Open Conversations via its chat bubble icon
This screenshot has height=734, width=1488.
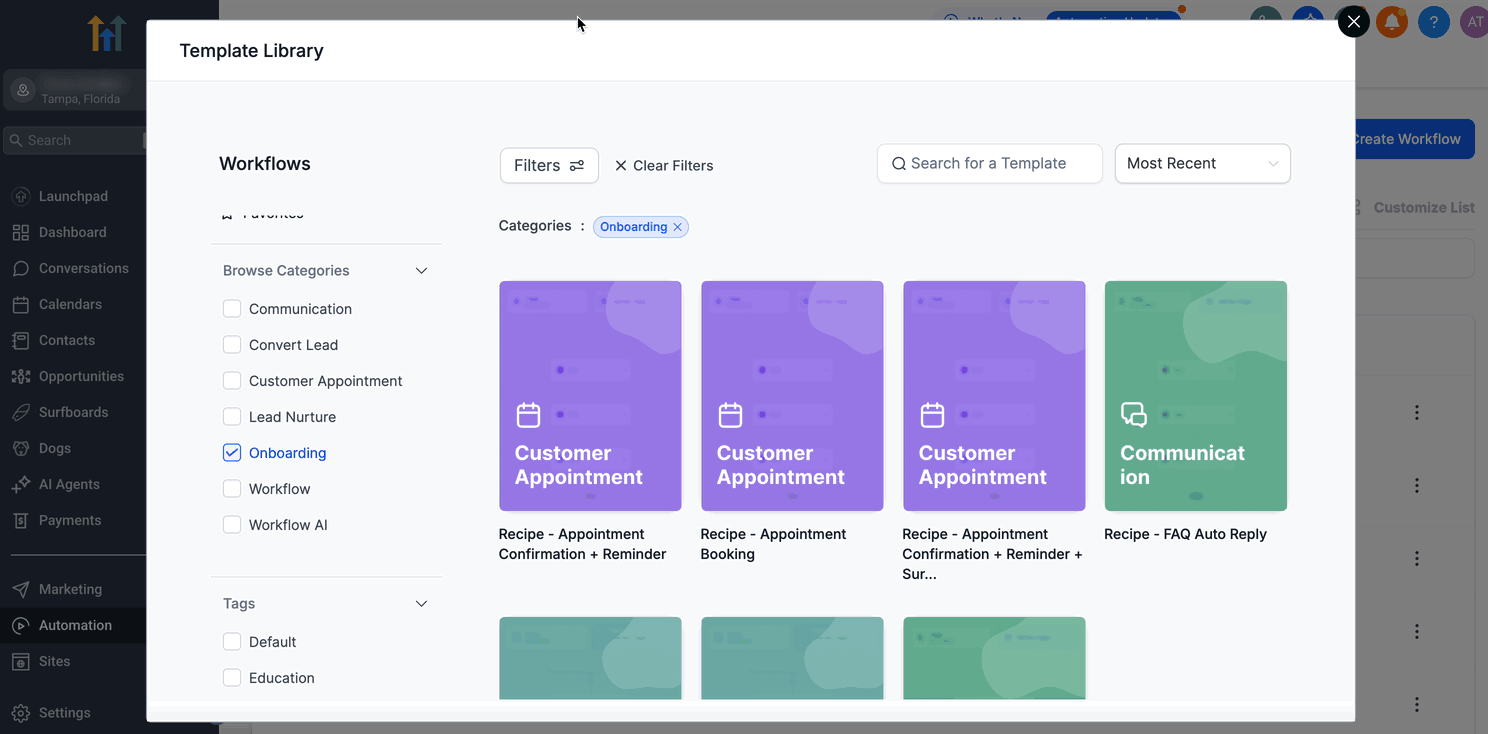21,269
